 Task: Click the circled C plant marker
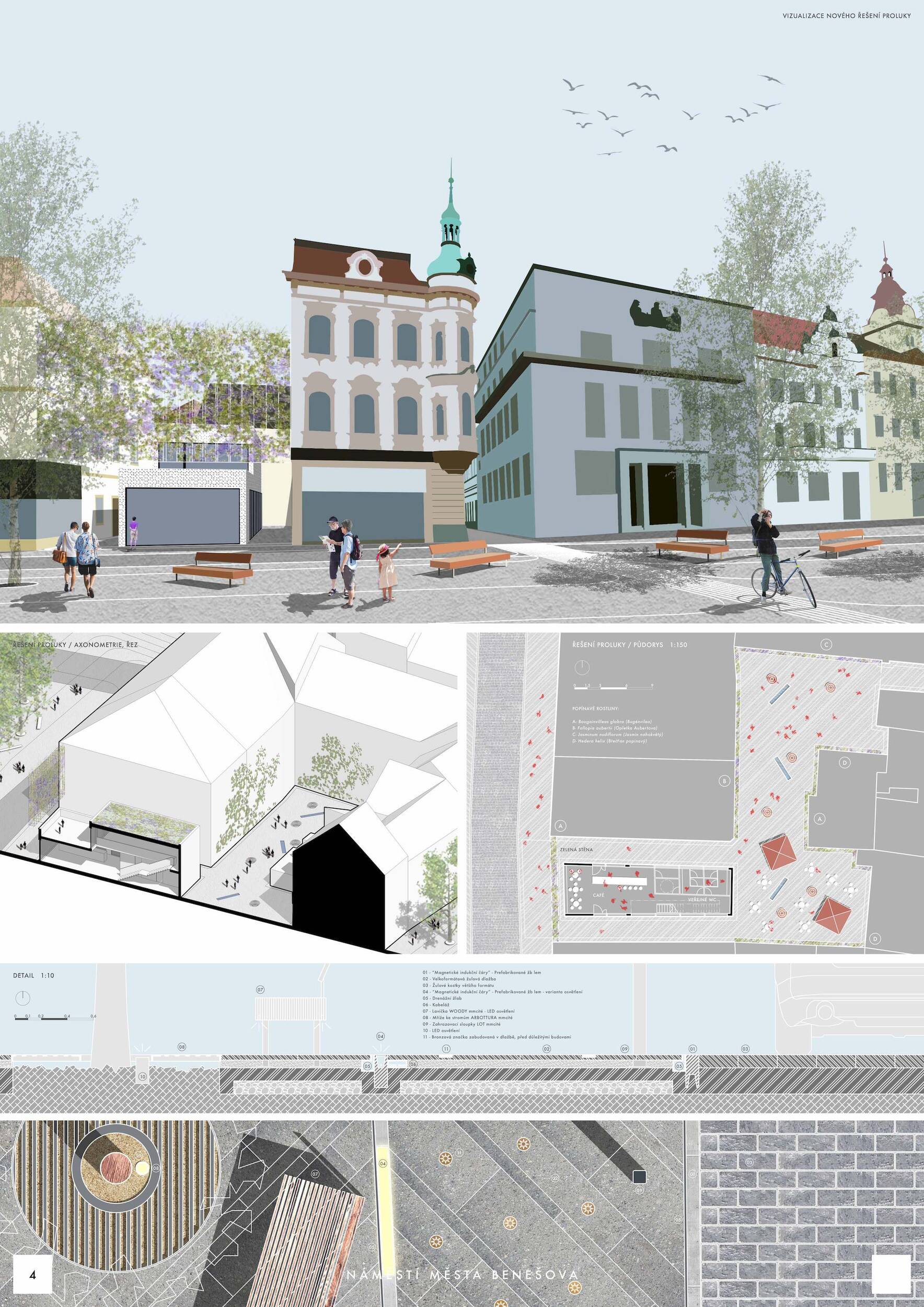point(826,645)
